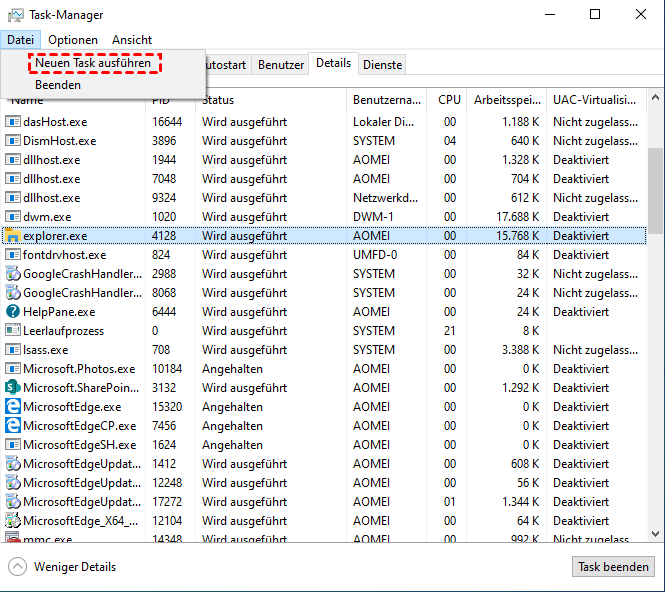Image resolution: width=665 pixels, height=592 pixels.
Task: Switch to the Benutzer tab
Action: (x=281, y=65)
